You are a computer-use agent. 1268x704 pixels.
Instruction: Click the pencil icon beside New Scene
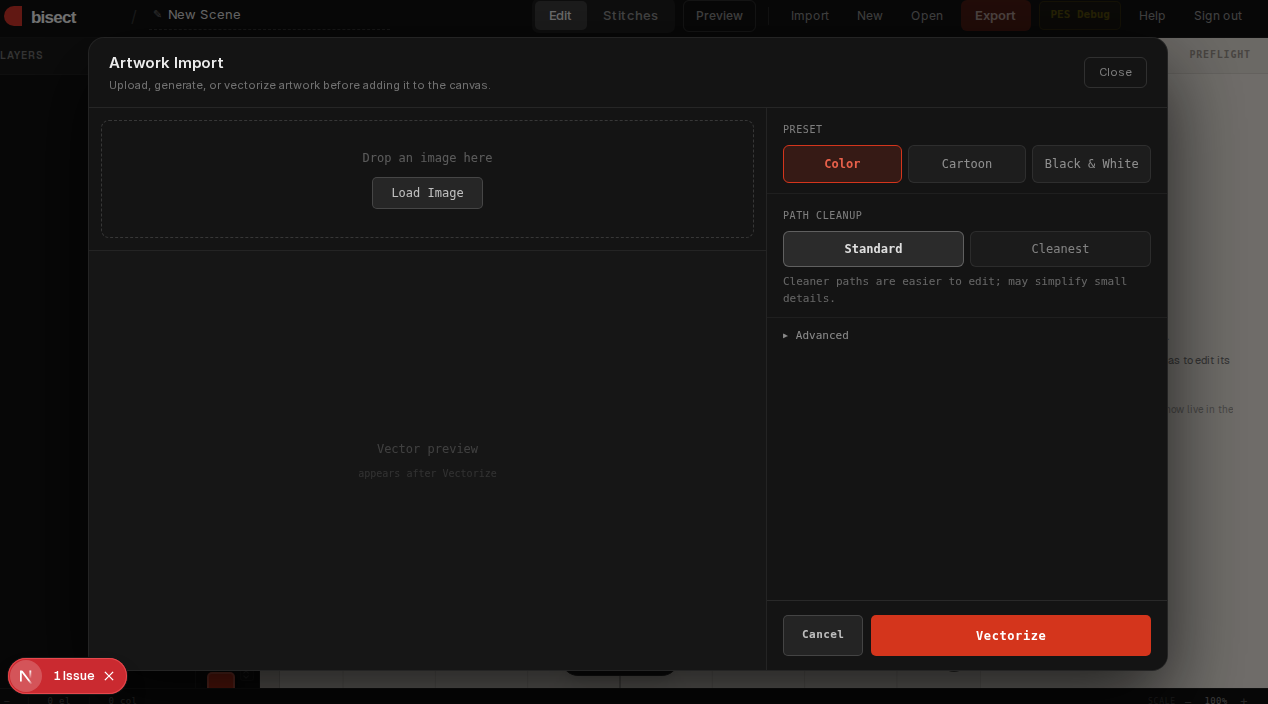[x=158, y=15]
